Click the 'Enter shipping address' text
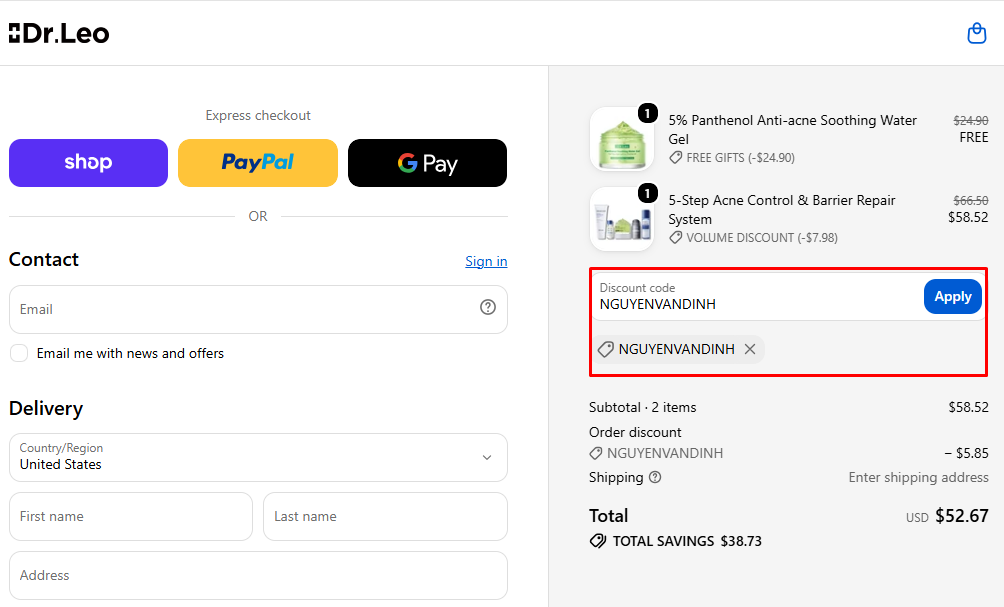Screen dimensions: 1004x607 click(918, 477)
